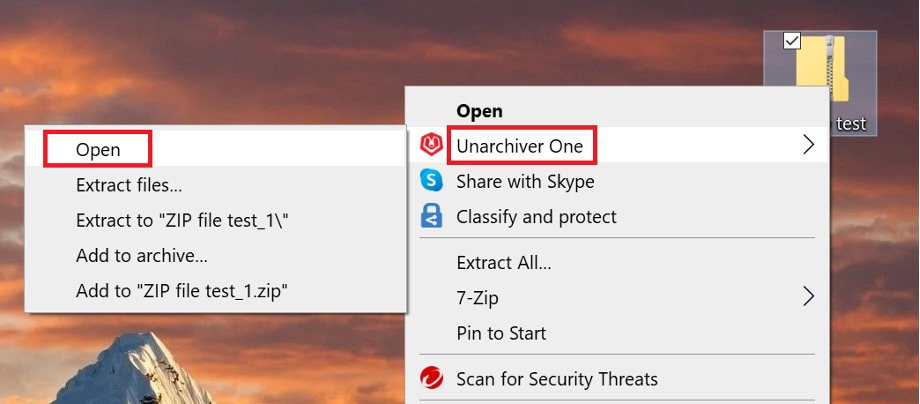Click the Scan for Security Threats label
The height and width of the screenshot is (404, 920).
tap(557, 379)
